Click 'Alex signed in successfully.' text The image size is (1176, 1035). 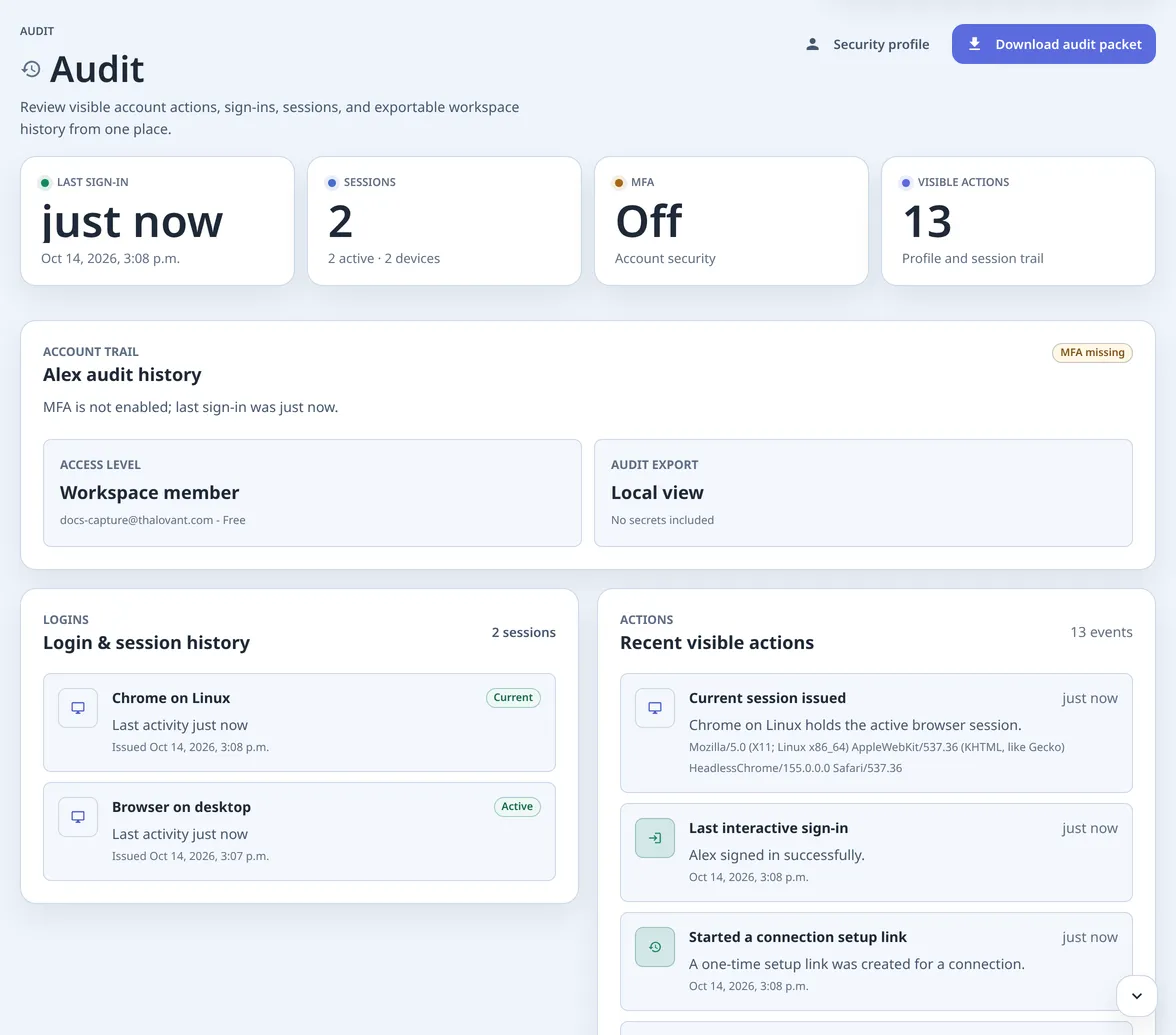(777, 855)
